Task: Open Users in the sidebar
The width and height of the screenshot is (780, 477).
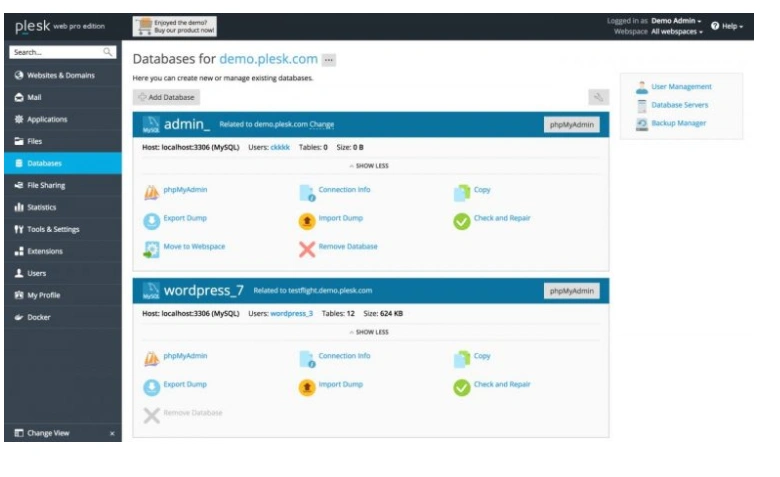Action: click(63, 273)
